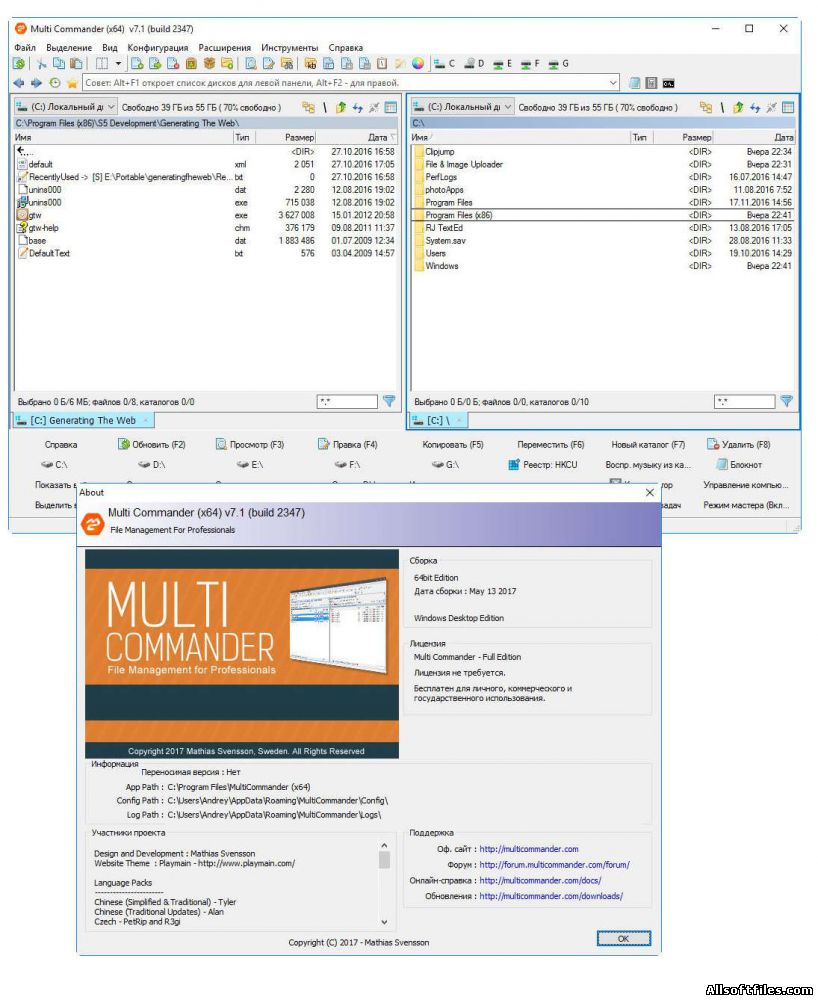The width and height of the screenshot is (818, 1000).
Task: Click the blue Forward arrow icon
Action: point(36,83)
